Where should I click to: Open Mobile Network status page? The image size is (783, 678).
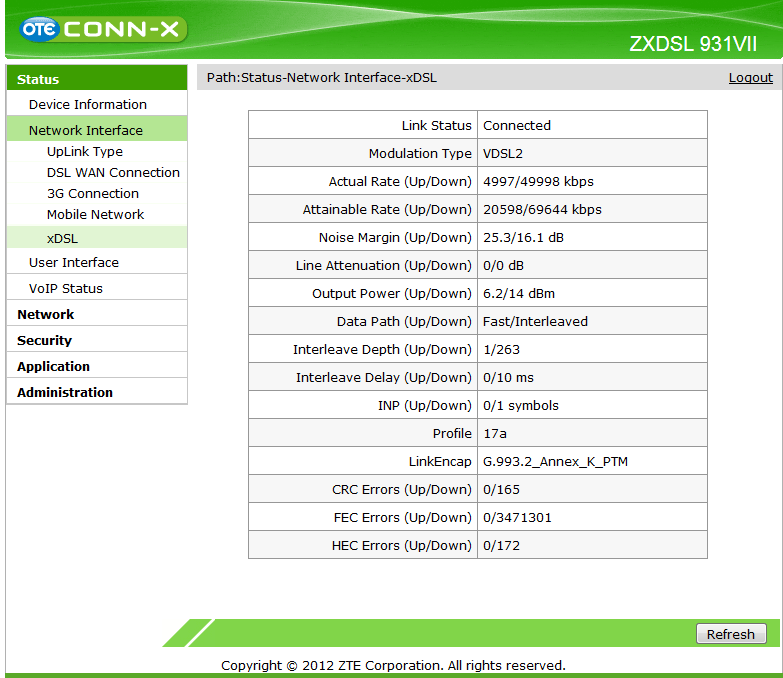pyautogui.click(x=95, y=214)
